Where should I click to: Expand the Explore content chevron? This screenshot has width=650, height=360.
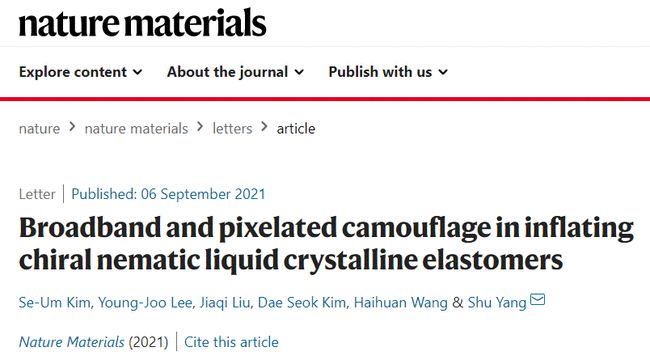137,72
